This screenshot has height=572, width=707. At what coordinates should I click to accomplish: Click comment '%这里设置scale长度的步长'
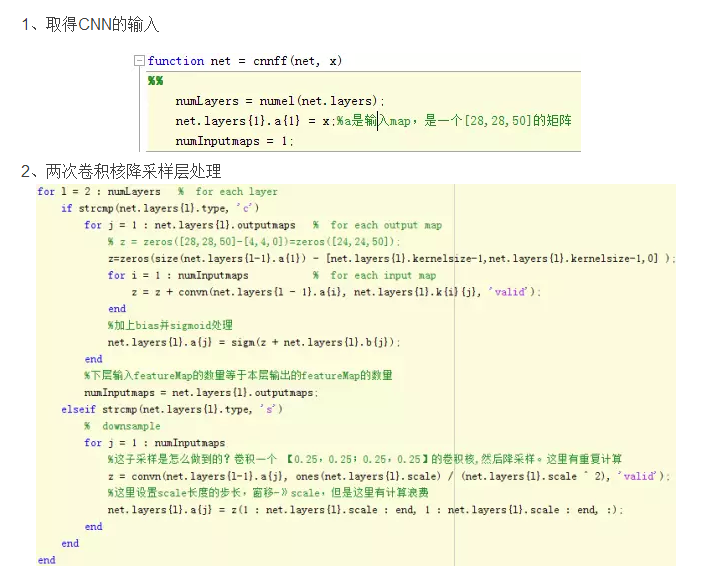[x=268, y=493]
